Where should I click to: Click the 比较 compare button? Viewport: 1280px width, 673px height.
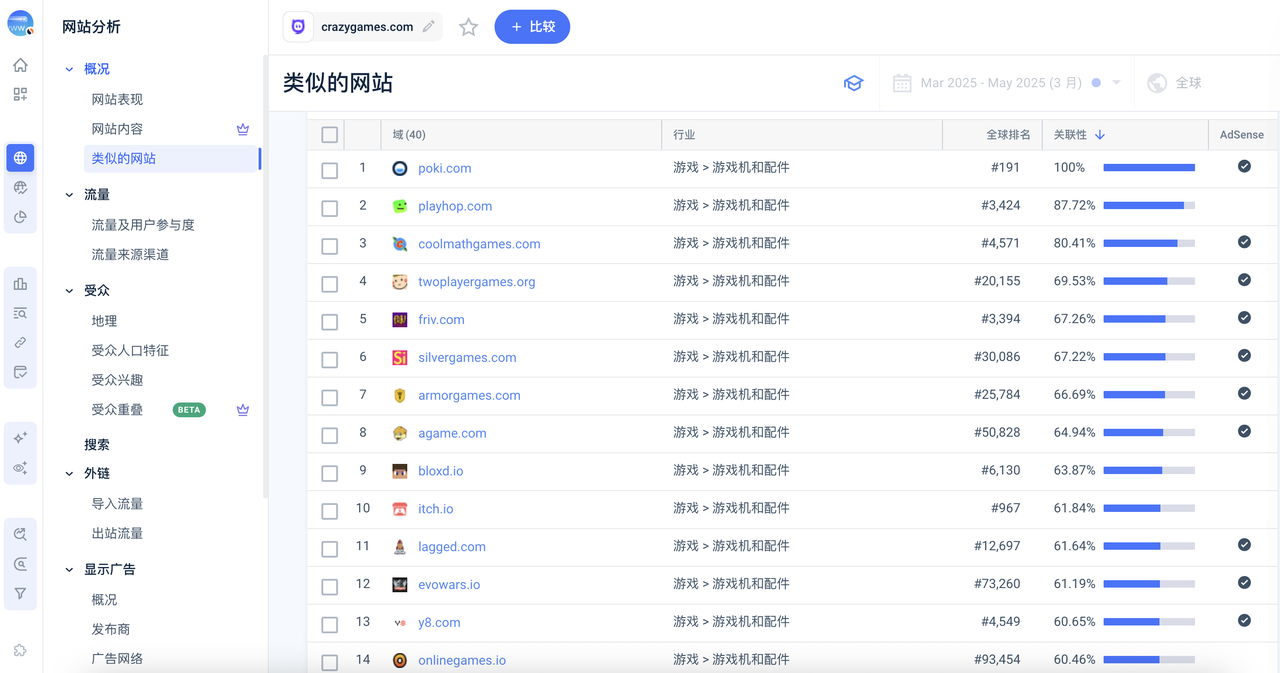(x=532, y=27)
